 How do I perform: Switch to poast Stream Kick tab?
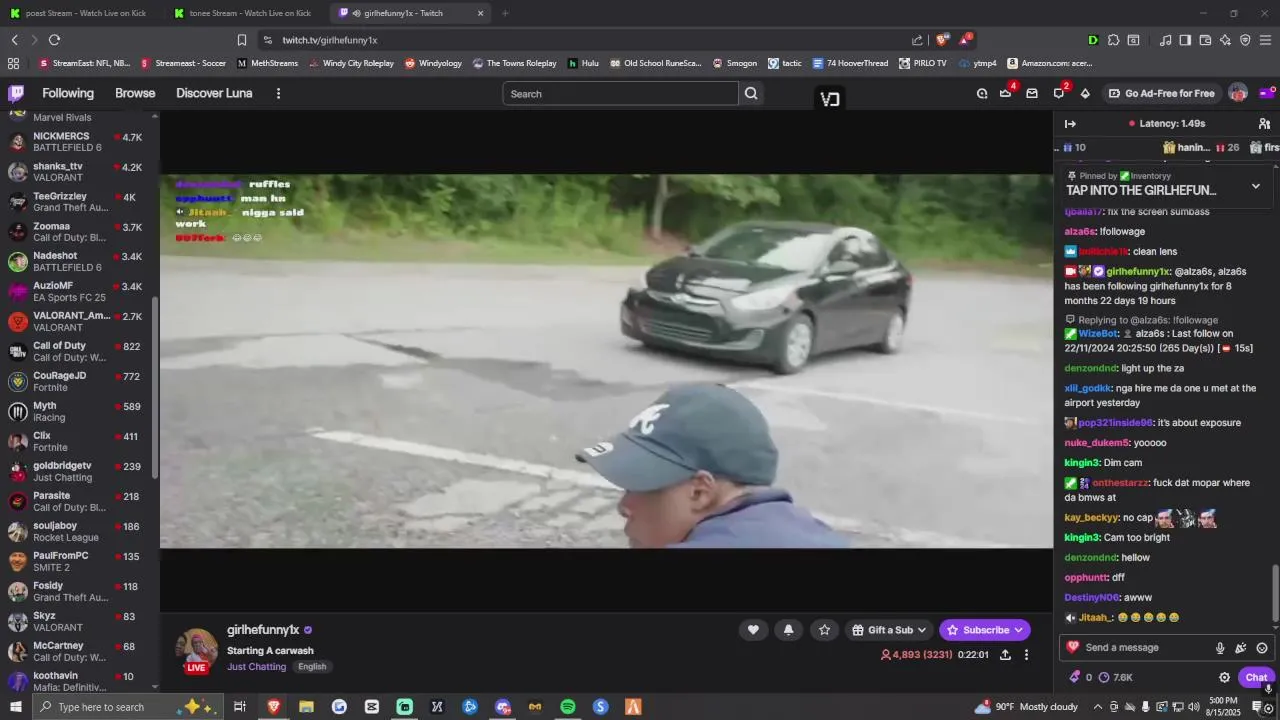80,13
